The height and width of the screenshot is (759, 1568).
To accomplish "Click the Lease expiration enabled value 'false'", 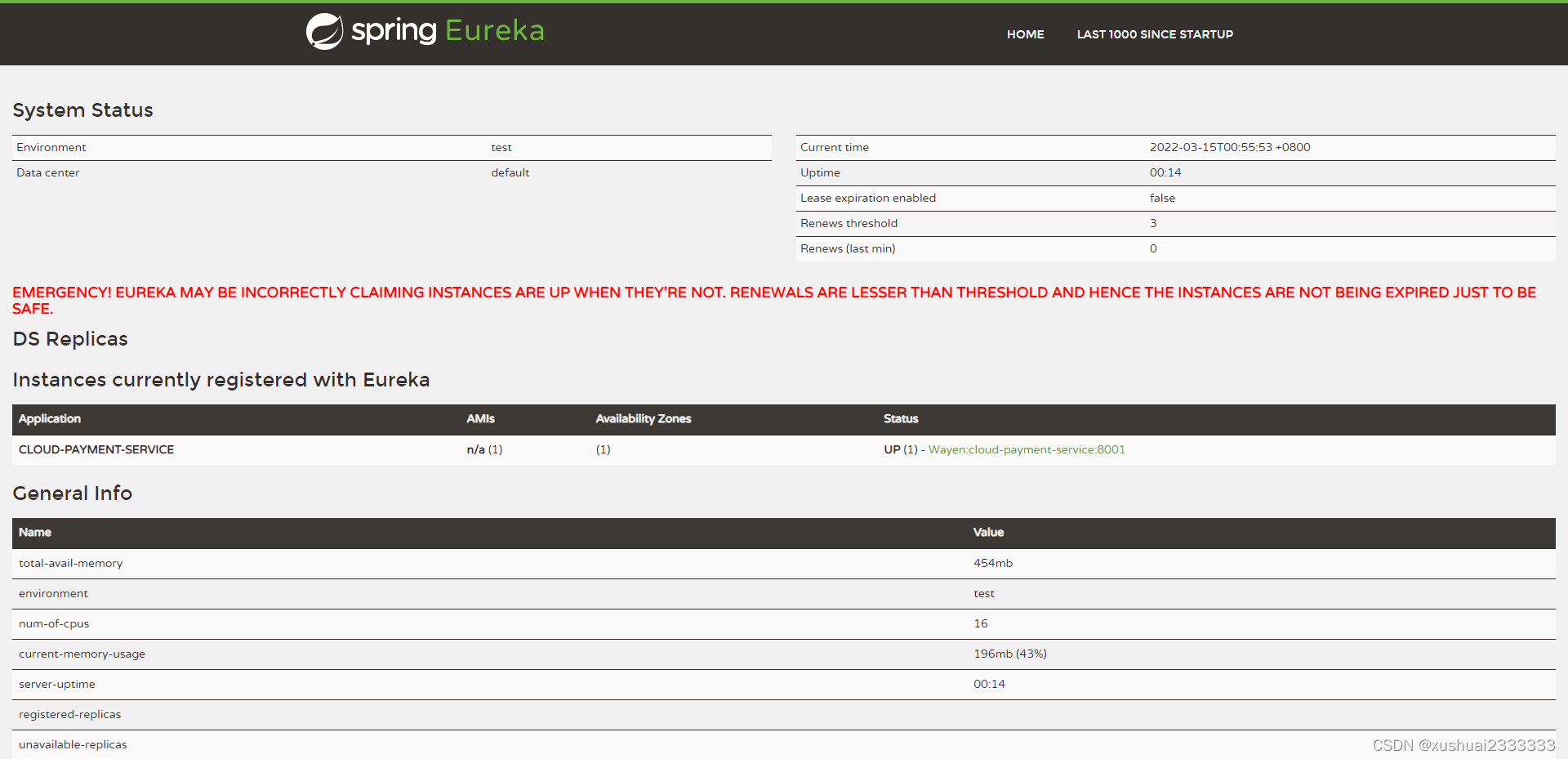I will (1162, 198).
